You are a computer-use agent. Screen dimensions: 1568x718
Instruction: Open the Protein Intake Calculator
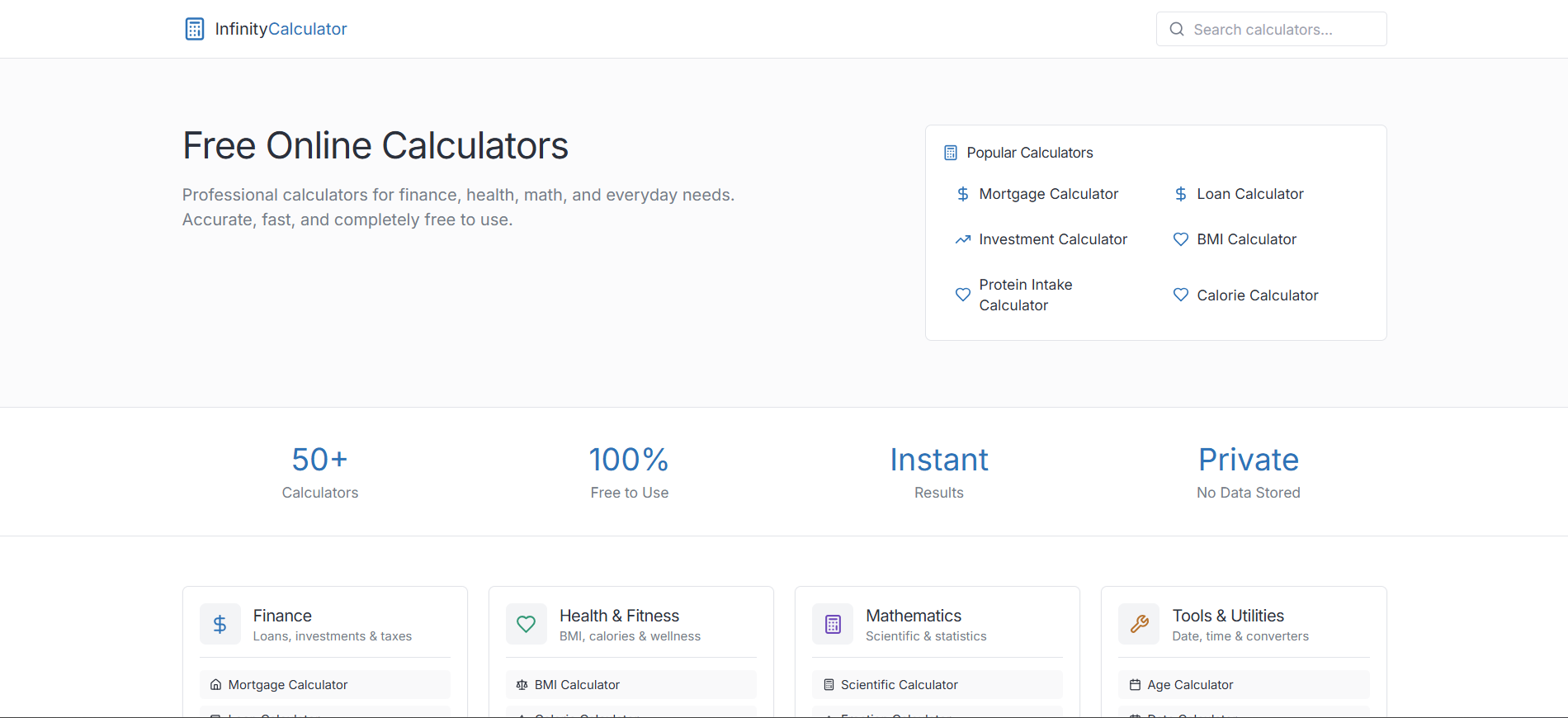(x=1025, y=295)
